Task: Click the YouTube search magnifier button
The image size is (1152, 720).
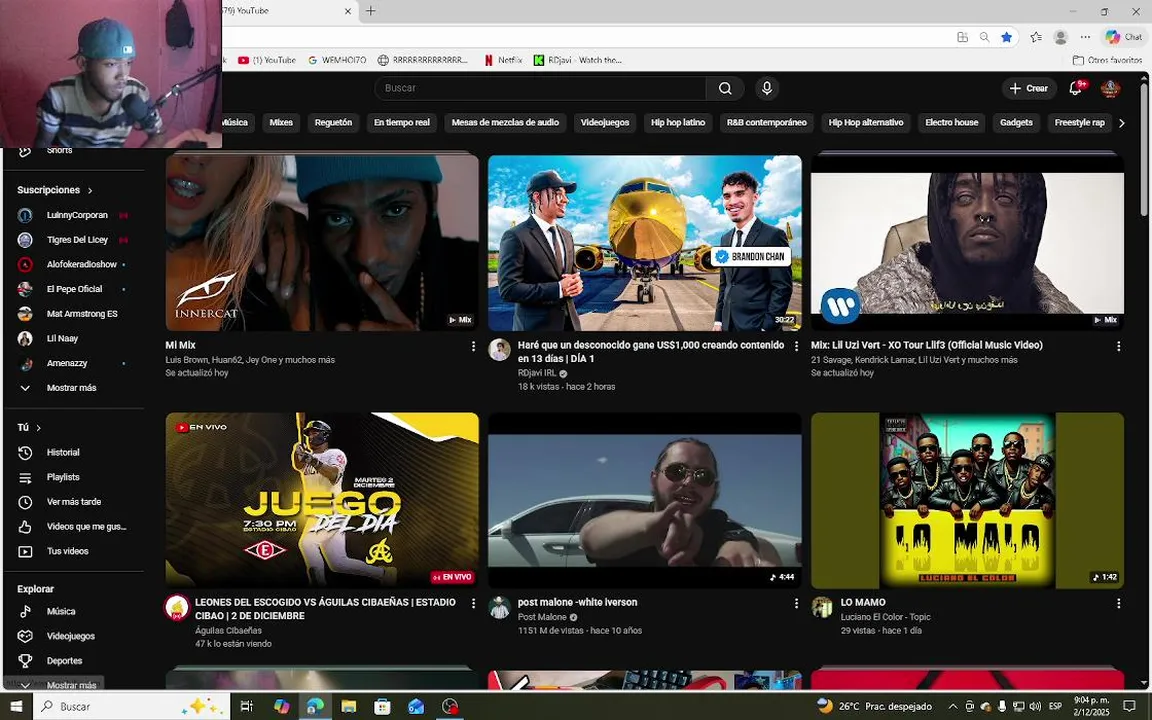Action: (725, 88)
